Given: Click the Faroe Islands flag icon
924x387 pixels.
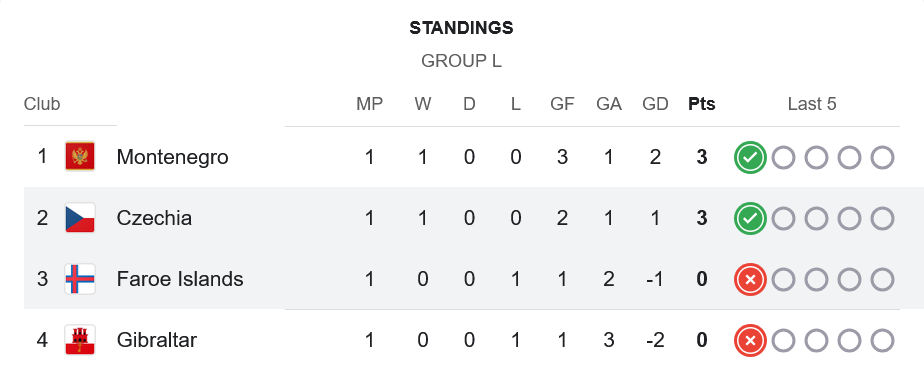Looking at the screenshot, I should 80,279.
